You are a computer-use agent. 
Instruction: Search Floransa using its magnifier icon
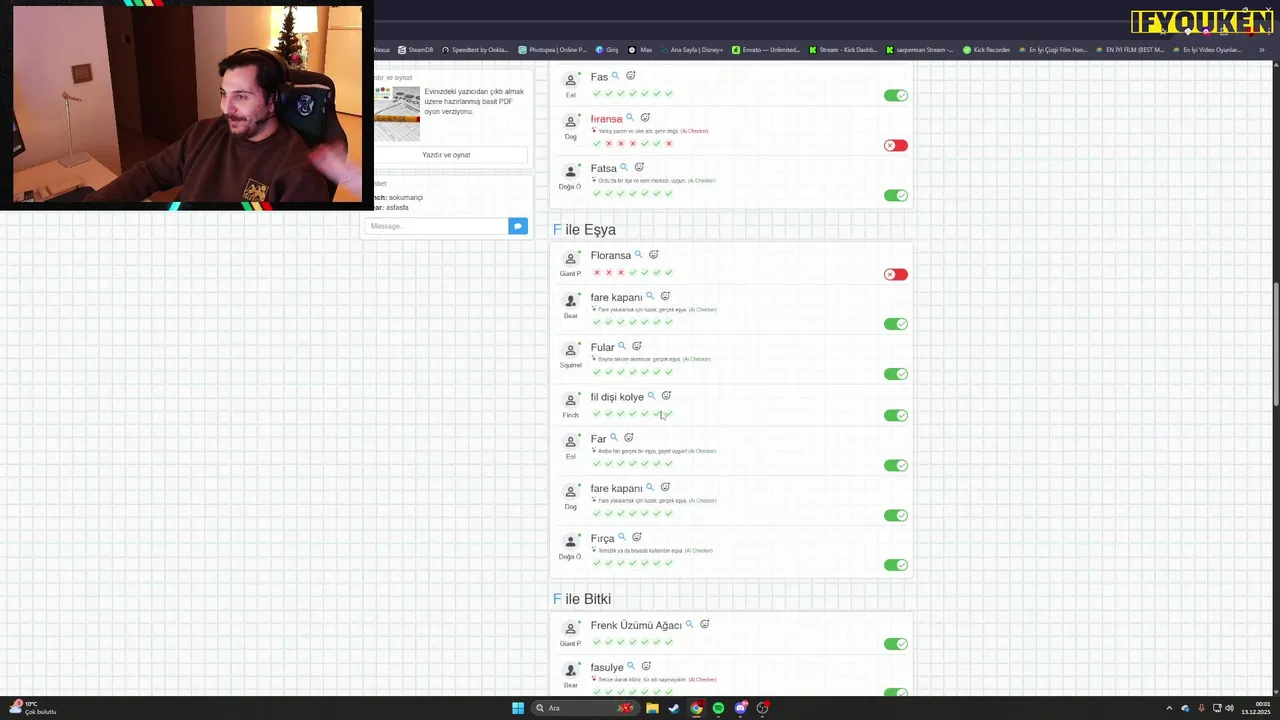(x=639, y=255)
